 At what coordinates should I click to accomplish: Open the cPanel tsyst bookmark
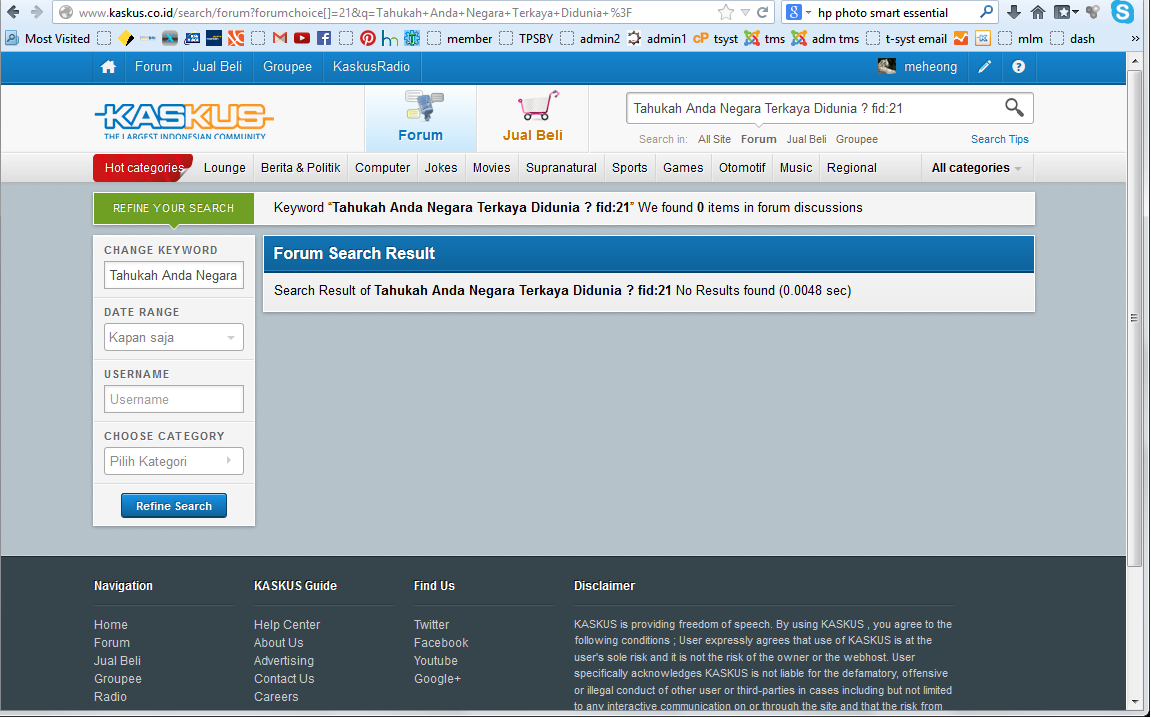click(x=715, y=38)
